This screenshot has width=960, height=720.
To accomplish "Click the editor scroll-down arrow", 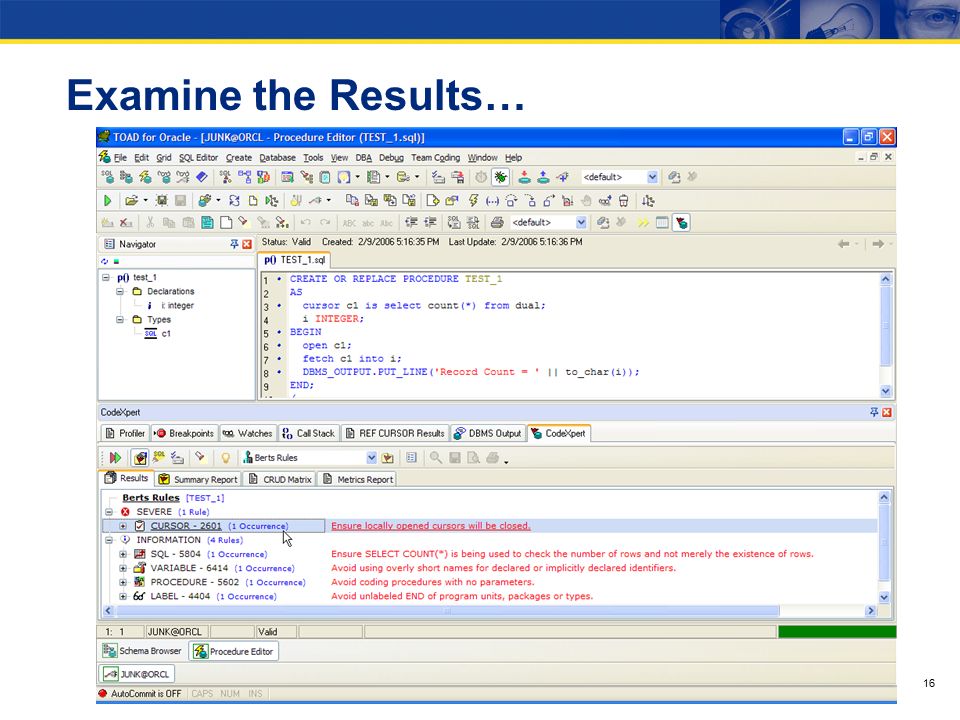I will point(885,391).
